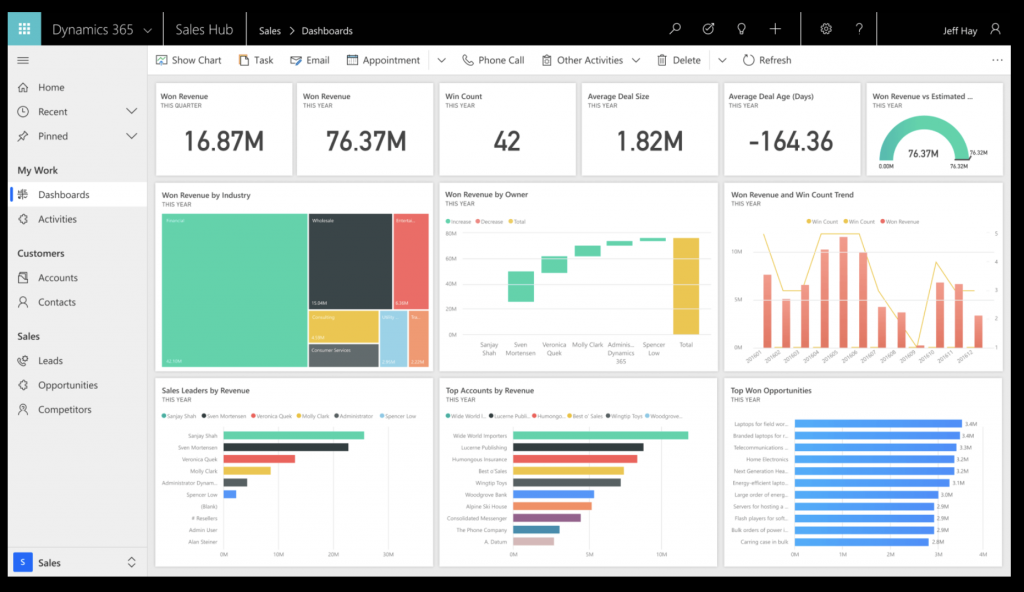Click the Sven Mortensen bar in Sales Leaders
The image size is (1024, 592).
[286, 448]
